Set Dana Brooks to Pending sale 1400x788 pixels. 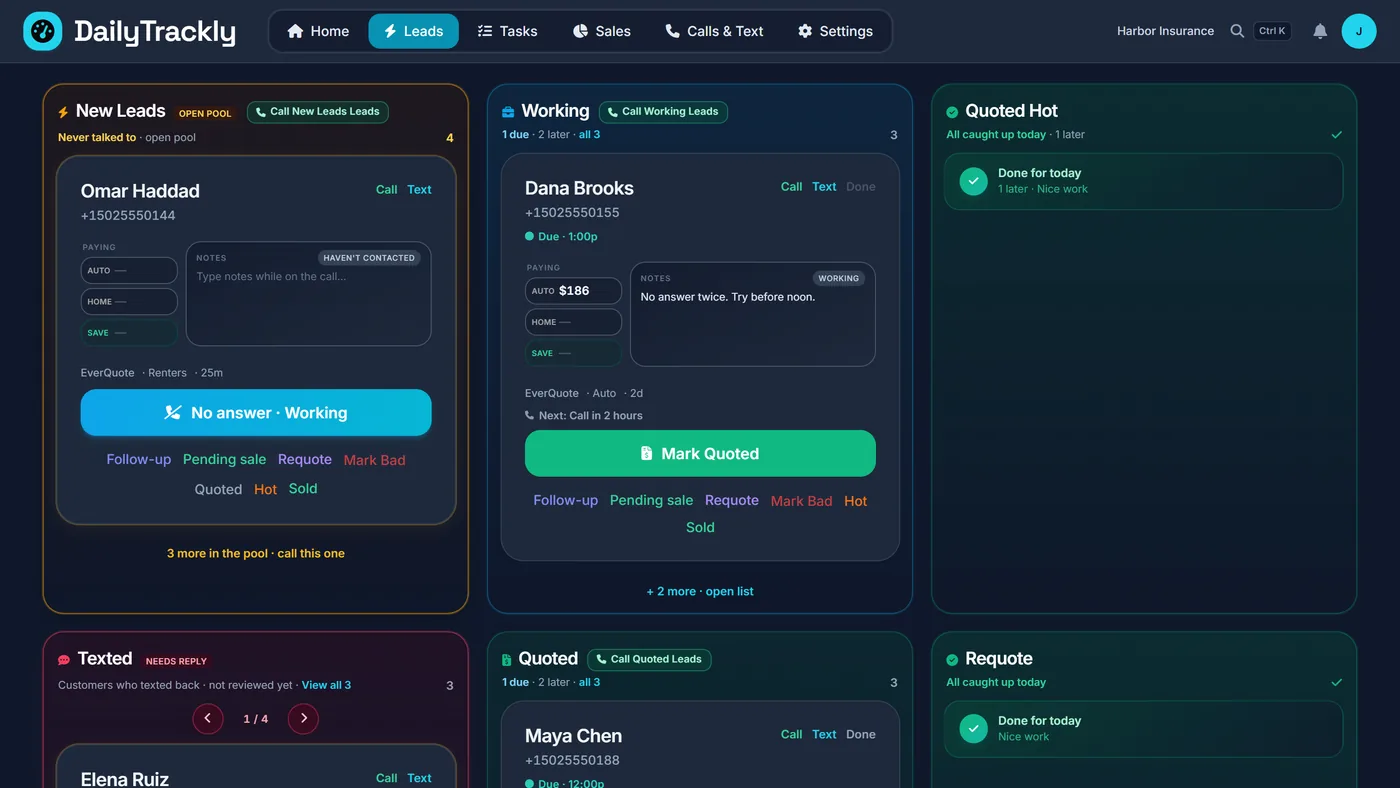(x=651, y=501)
